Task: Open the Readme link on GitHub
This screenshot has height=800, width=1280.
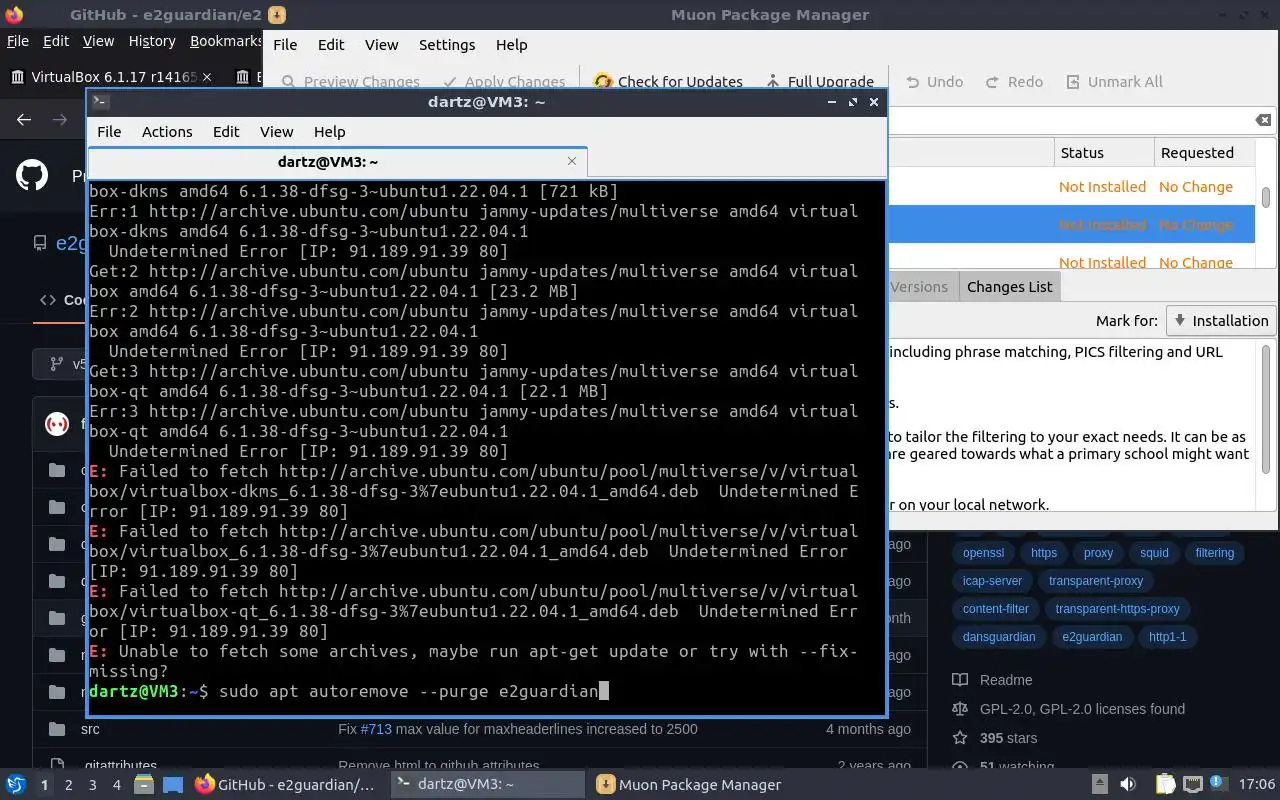Action: coord(1006,680)
